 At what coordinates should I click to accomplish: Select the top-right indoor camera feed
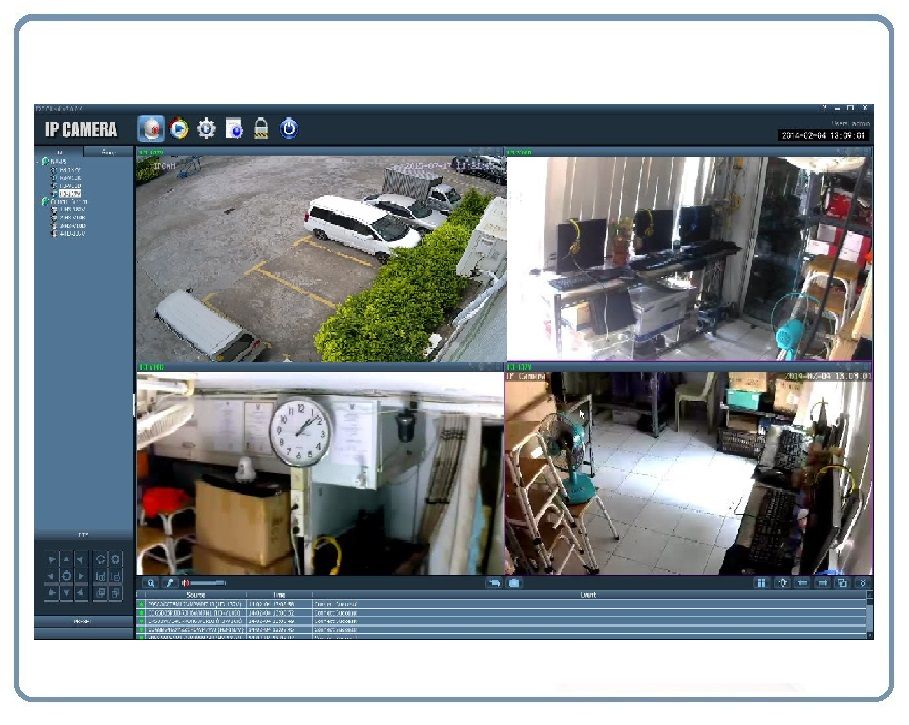(689, 258)
